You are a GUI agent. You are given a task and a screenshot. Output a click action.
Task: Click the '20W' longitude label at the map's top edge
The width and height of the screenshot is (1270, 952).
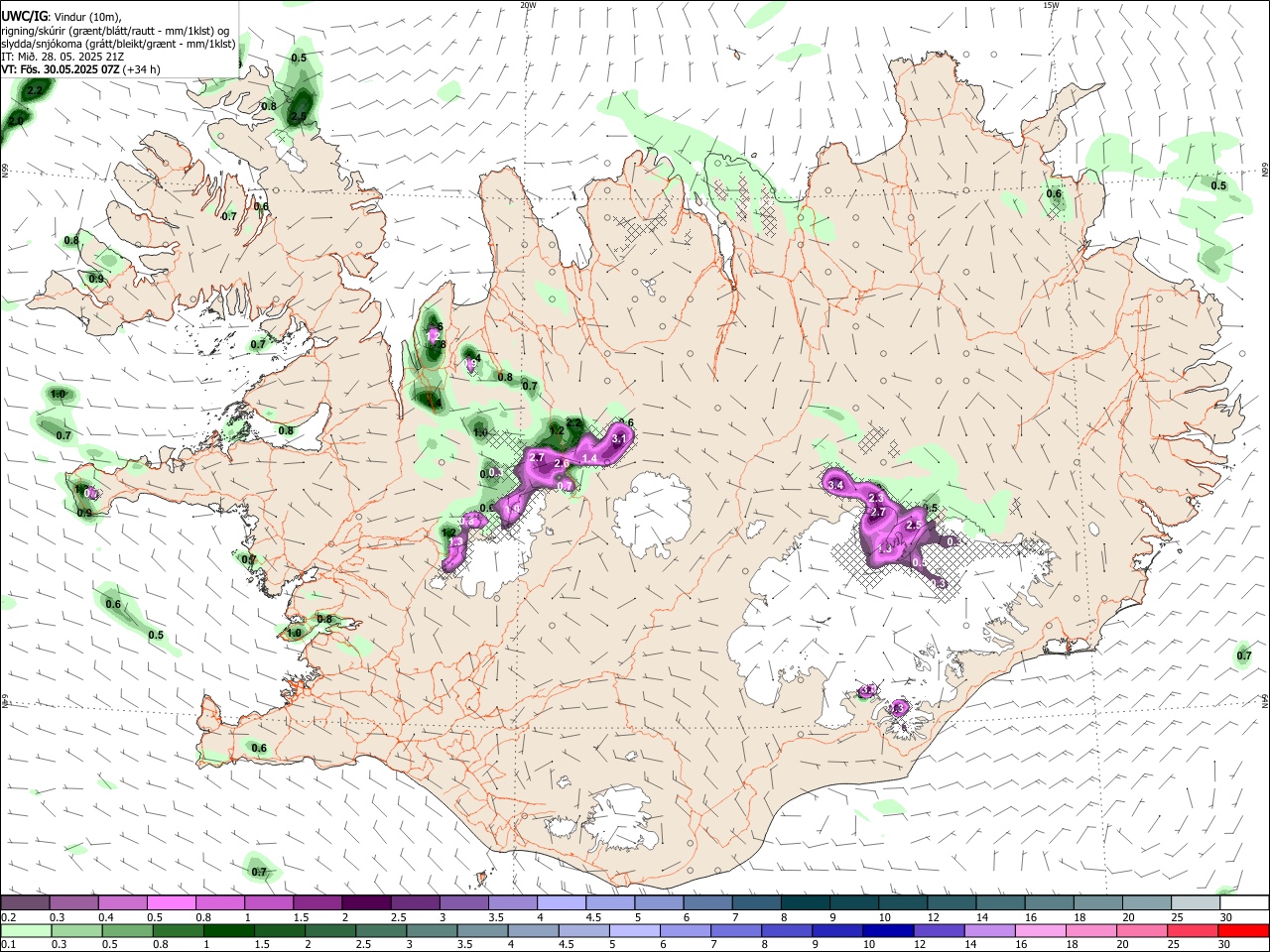click(528, 5)
